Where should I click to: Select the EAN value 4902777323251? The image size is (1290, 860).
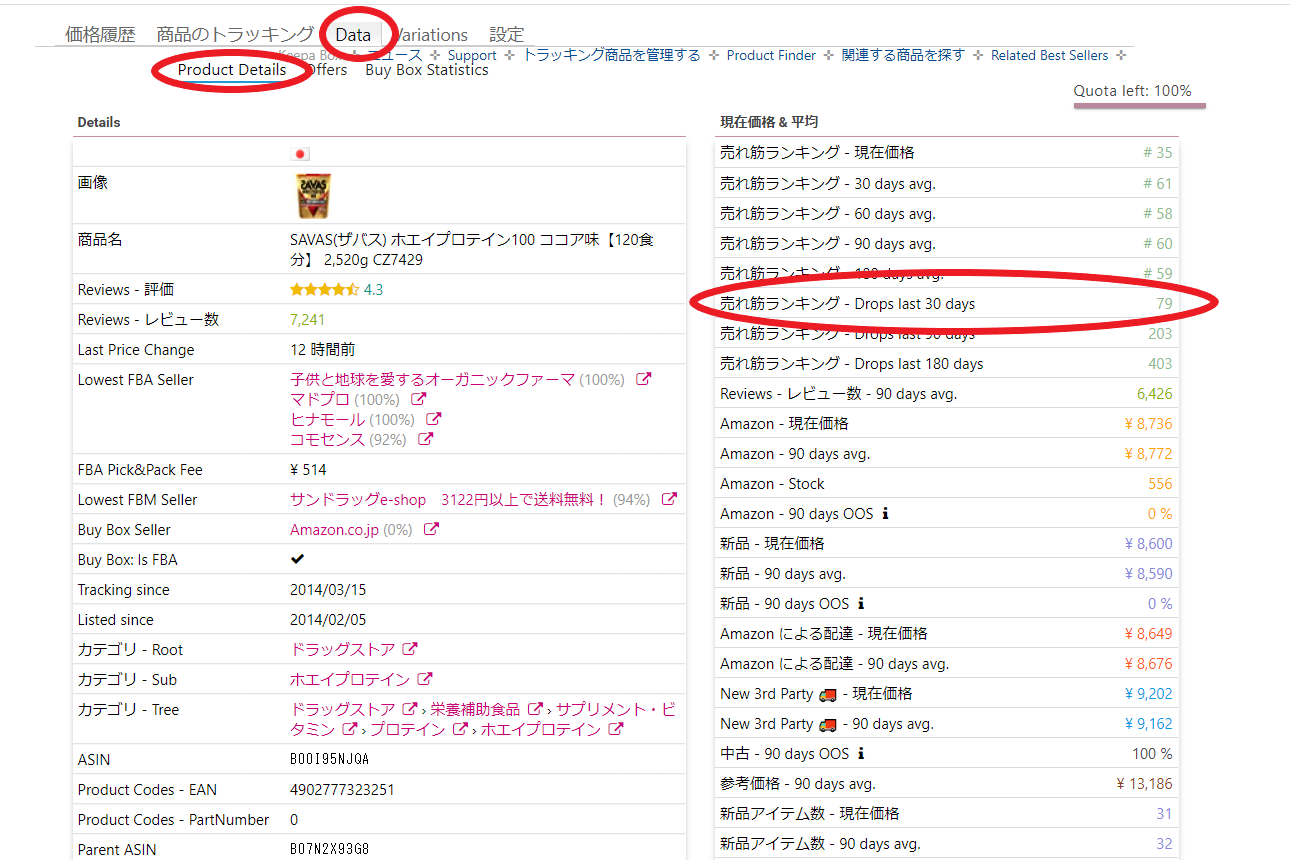[342, 789]
